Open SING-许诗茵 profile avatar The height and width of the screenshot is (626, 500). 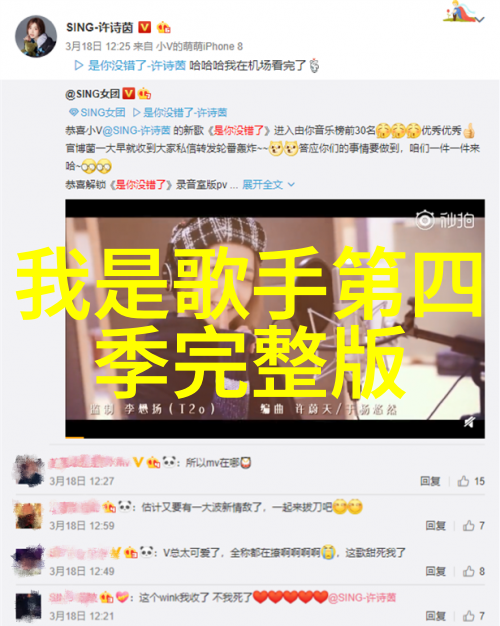tap(36, 37)
